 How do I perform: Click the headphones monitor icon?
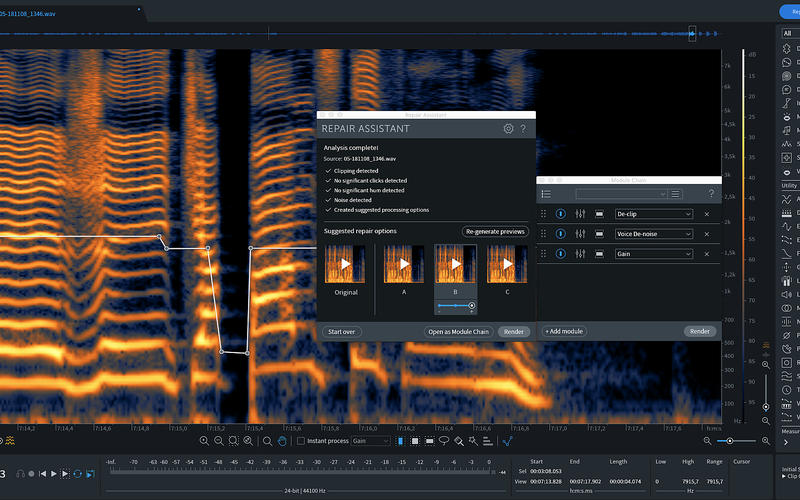click(x=20, y=473)
